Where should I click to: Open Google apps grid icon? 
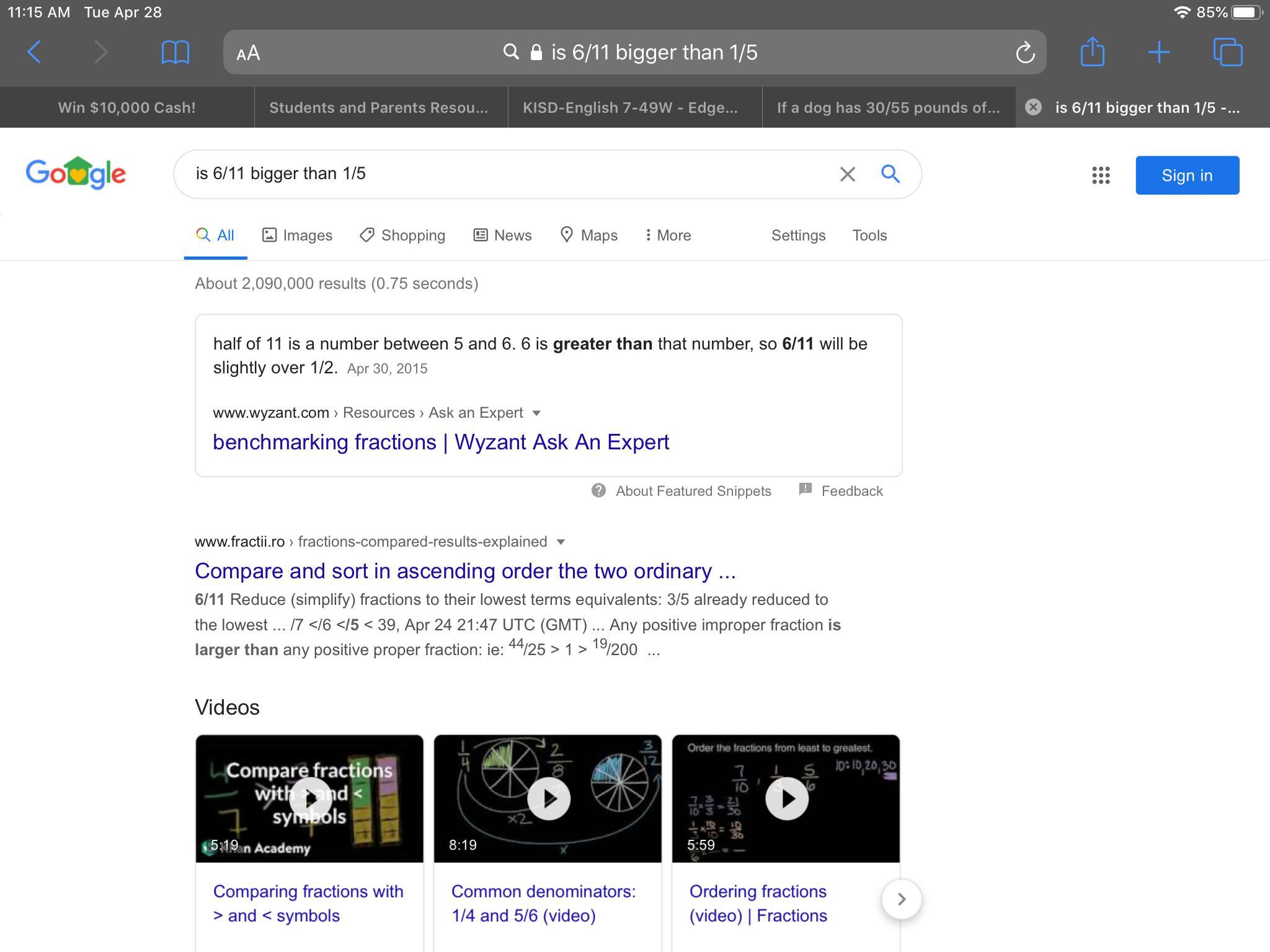point(1100,175)
